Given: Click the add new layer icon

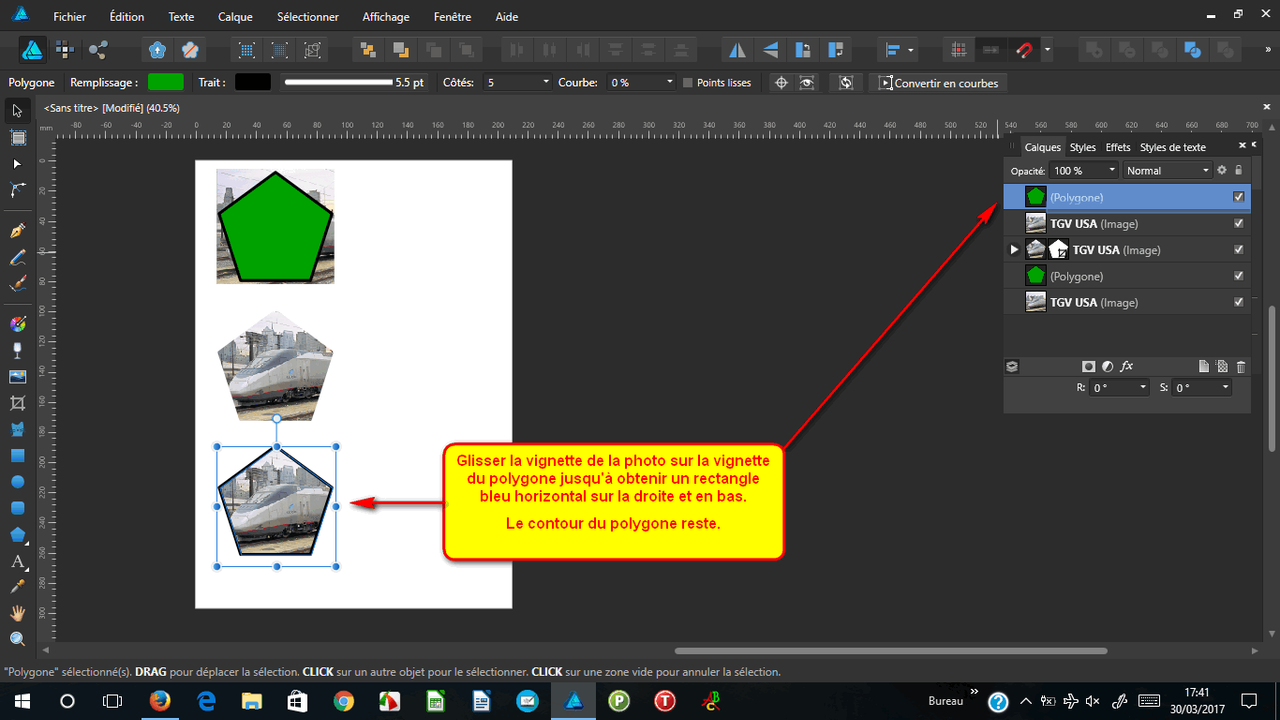Looking at the screenshot, I should 1204,367.
